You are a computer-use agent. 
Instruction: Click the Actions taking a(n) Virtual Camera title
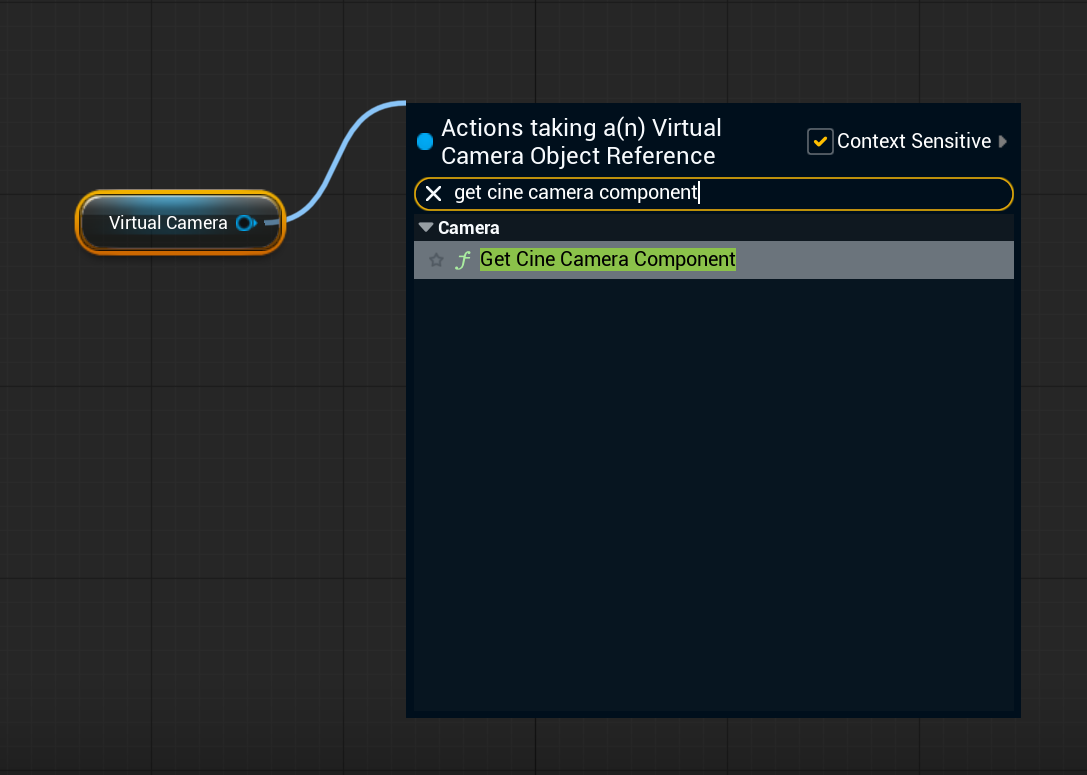581,141
